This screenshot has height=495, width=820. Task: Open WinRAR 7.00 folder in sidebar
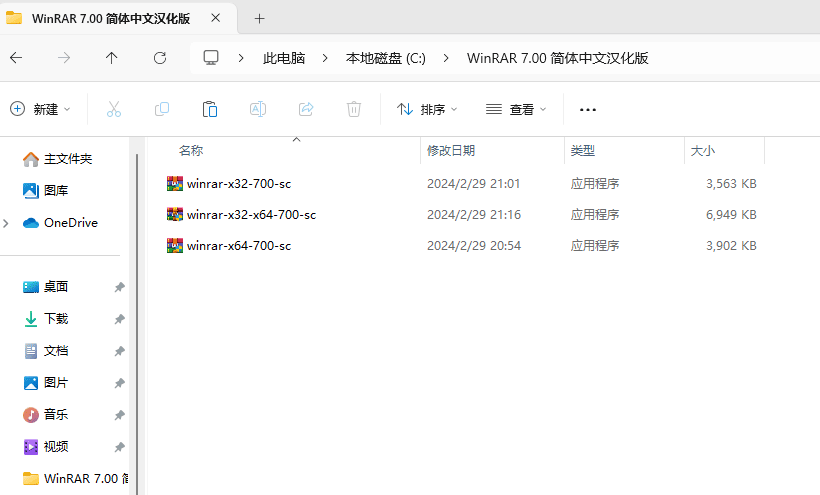click(x=75, y=479)
